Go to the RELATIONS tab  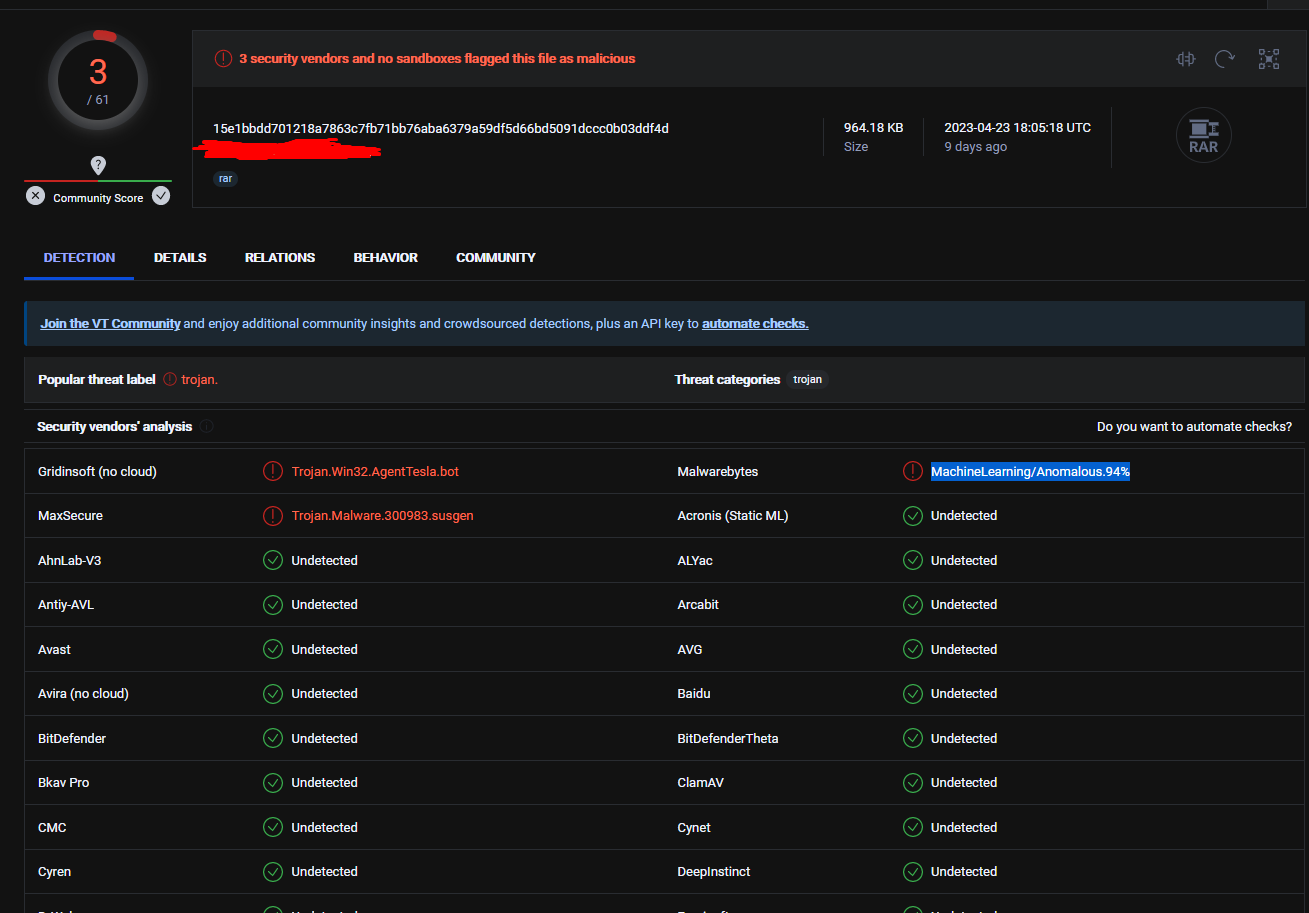point(280,258)
